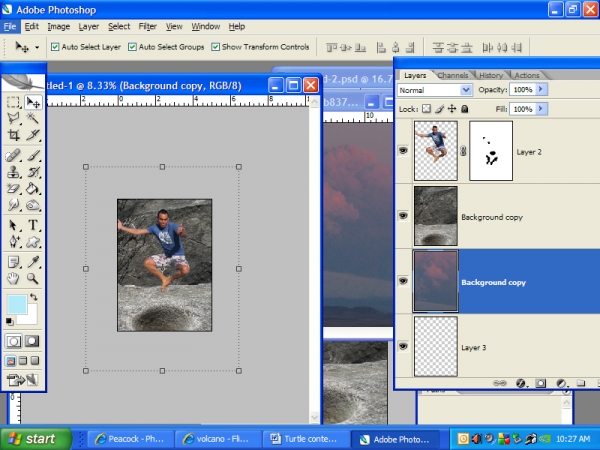Select the Brush tool
This screenshot has height=450, width=600.
coord(33,156)
